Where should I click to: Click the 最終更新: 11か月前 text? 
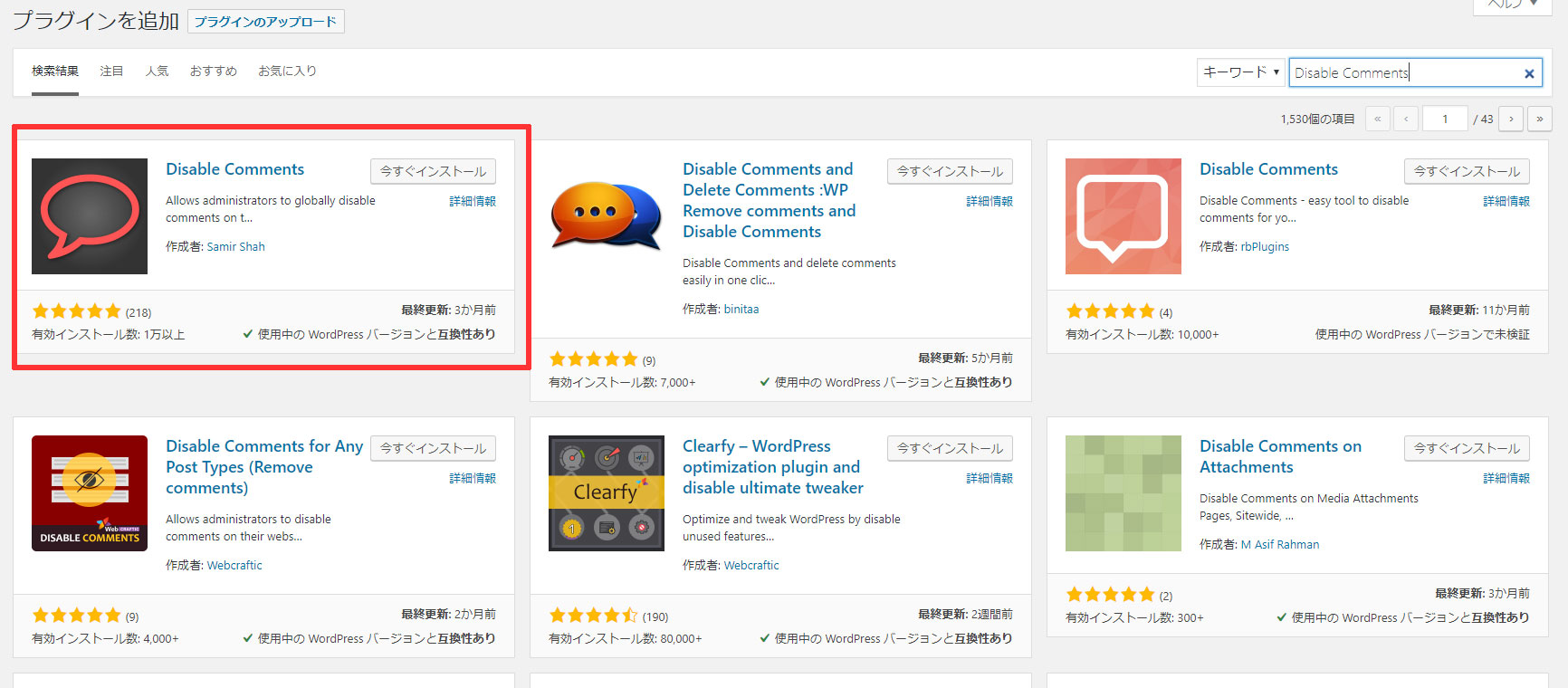click(1479, 310)
